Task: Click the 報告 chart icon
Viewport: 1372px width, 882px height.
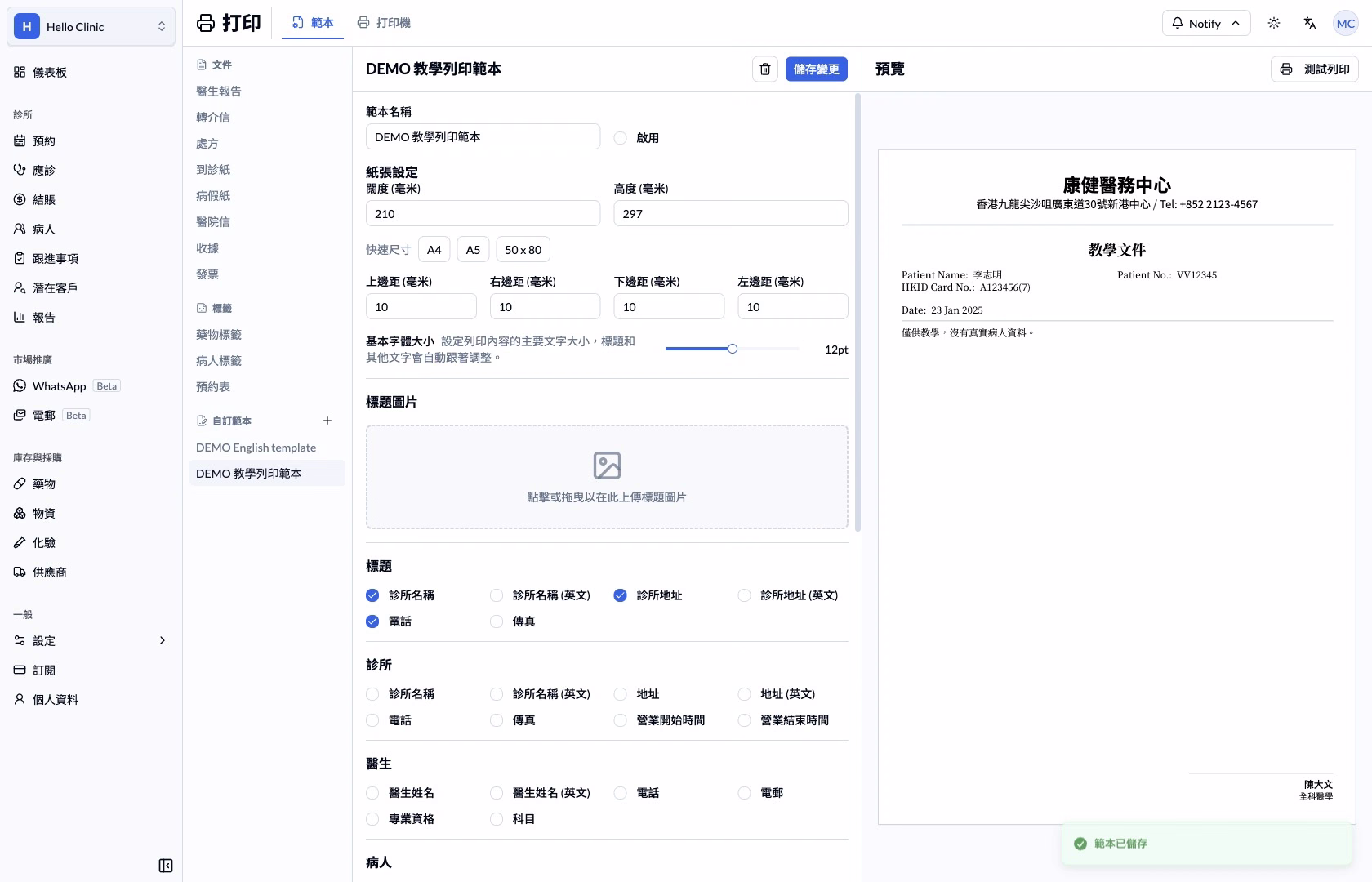Action: 20,317
